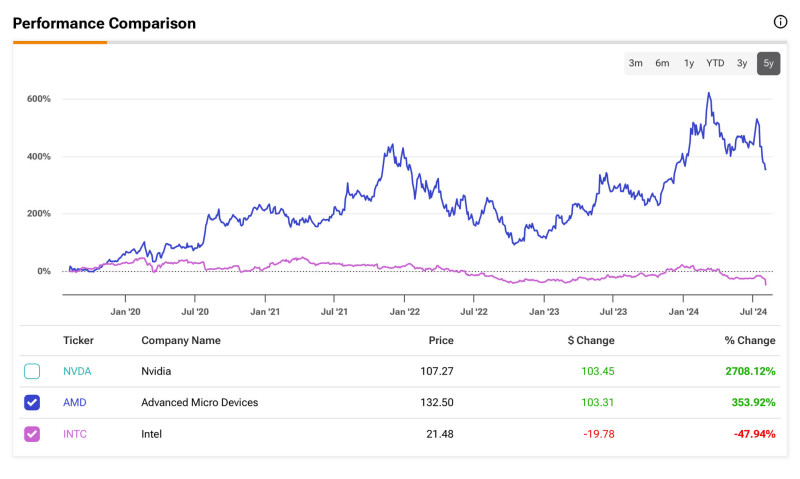Image resolution: width=800 pixels, height=479 pixels.
Task: Click the Jul '24 axis label
Action: tap(753, 312)
